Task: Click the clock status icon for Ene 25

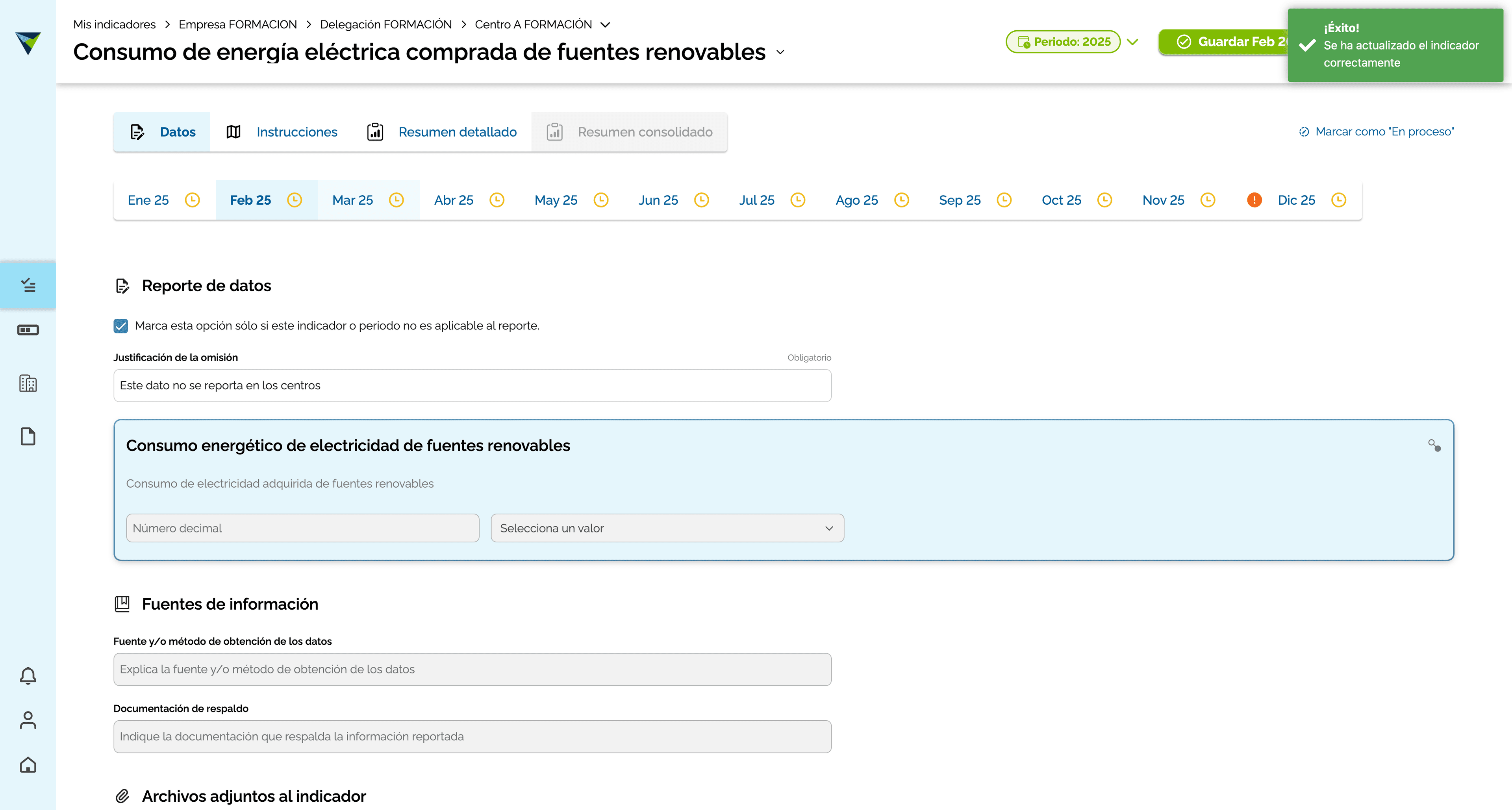Action: pos(193,200)
